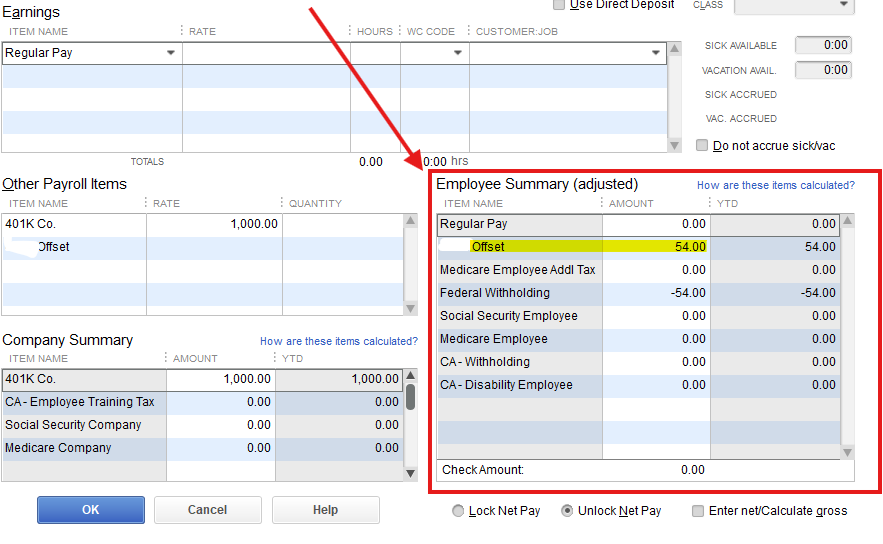Click the Company Summary scrollbar thumb
Image resolution: width=883 pixels, height=544 pixels.
(x=410, y=397)
